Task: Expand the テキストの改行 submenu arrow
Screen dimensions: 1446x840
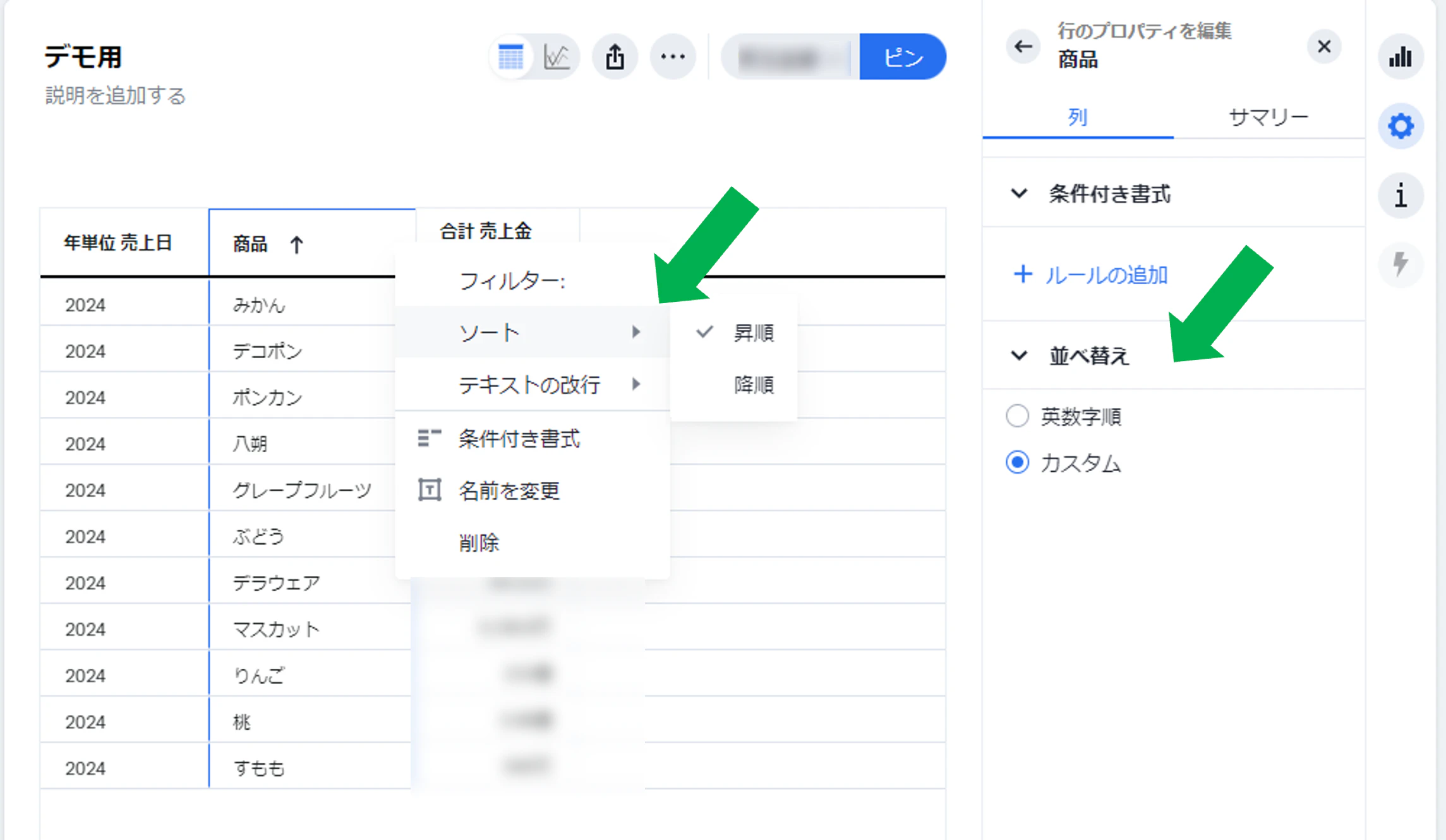Action: [636, 384]
